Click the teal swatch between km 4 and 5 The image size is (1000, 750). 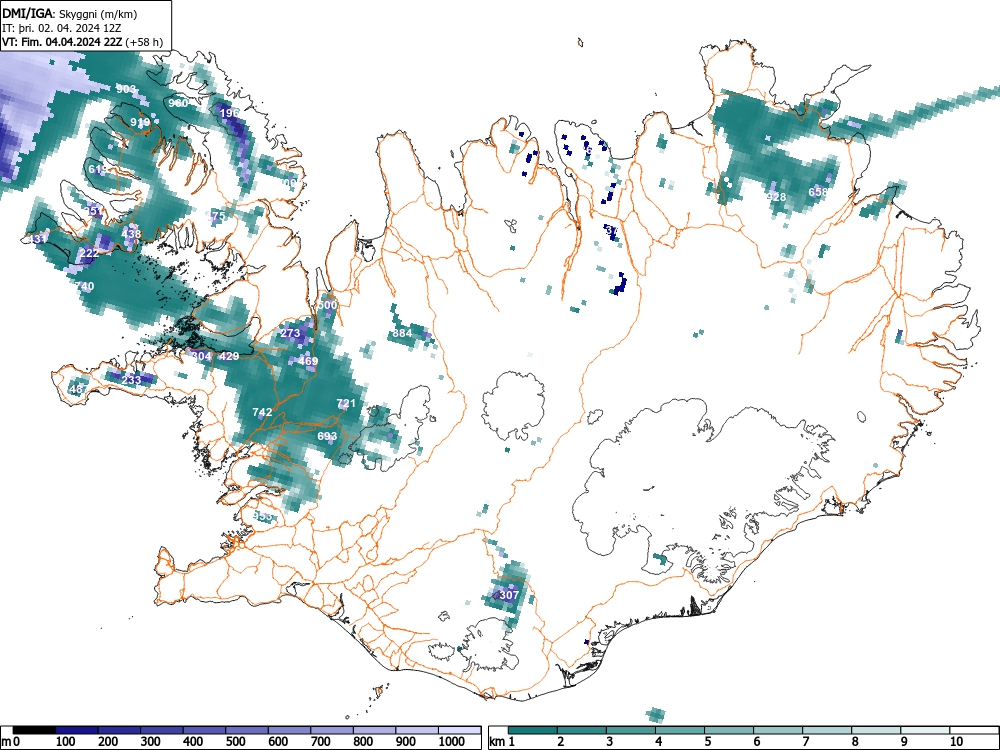[680, 730]
